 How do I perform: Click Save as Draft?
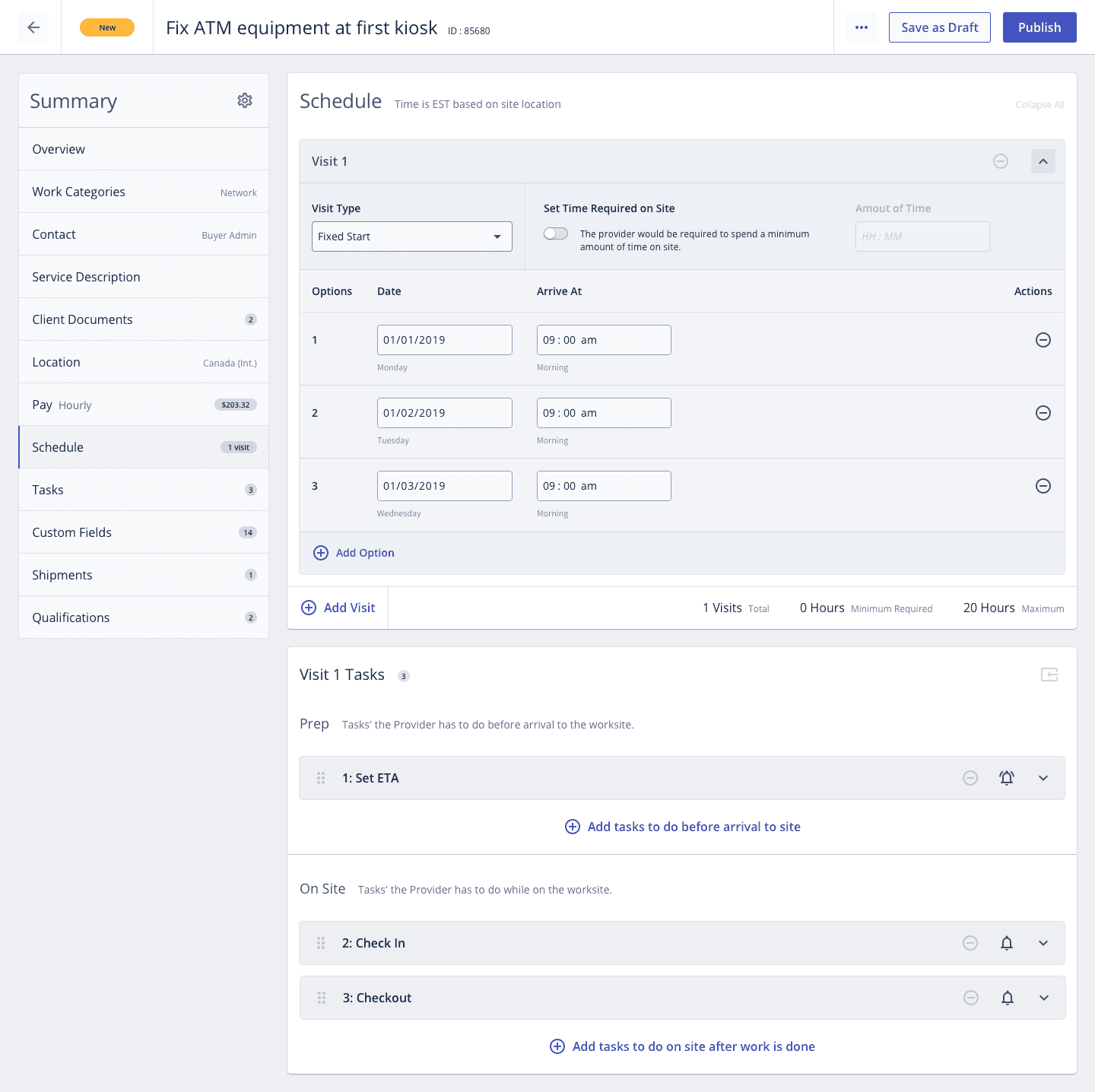940,27
